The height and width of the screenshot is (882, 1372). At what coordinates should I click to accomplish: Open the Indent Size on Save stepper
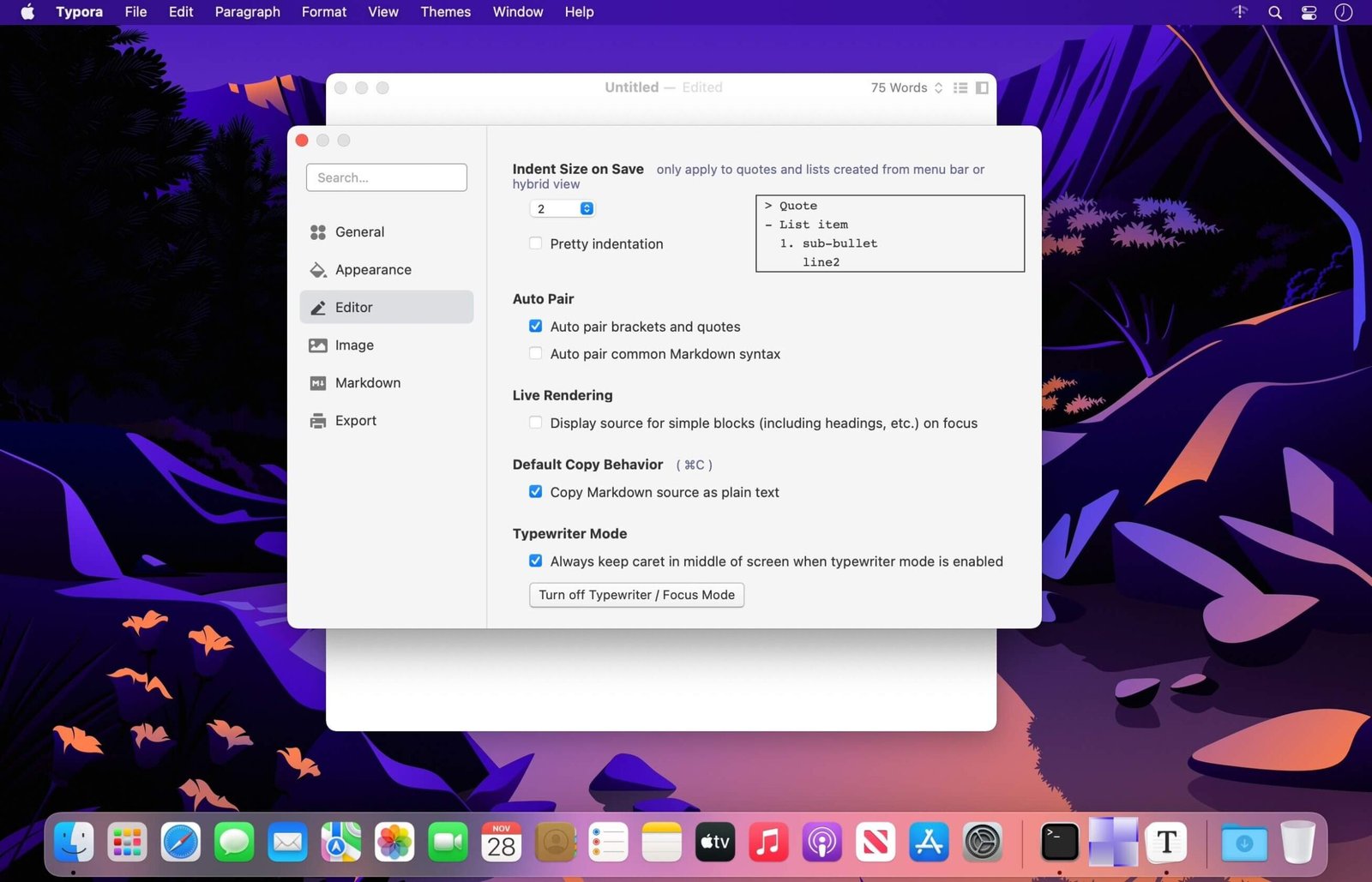point(586,208)
